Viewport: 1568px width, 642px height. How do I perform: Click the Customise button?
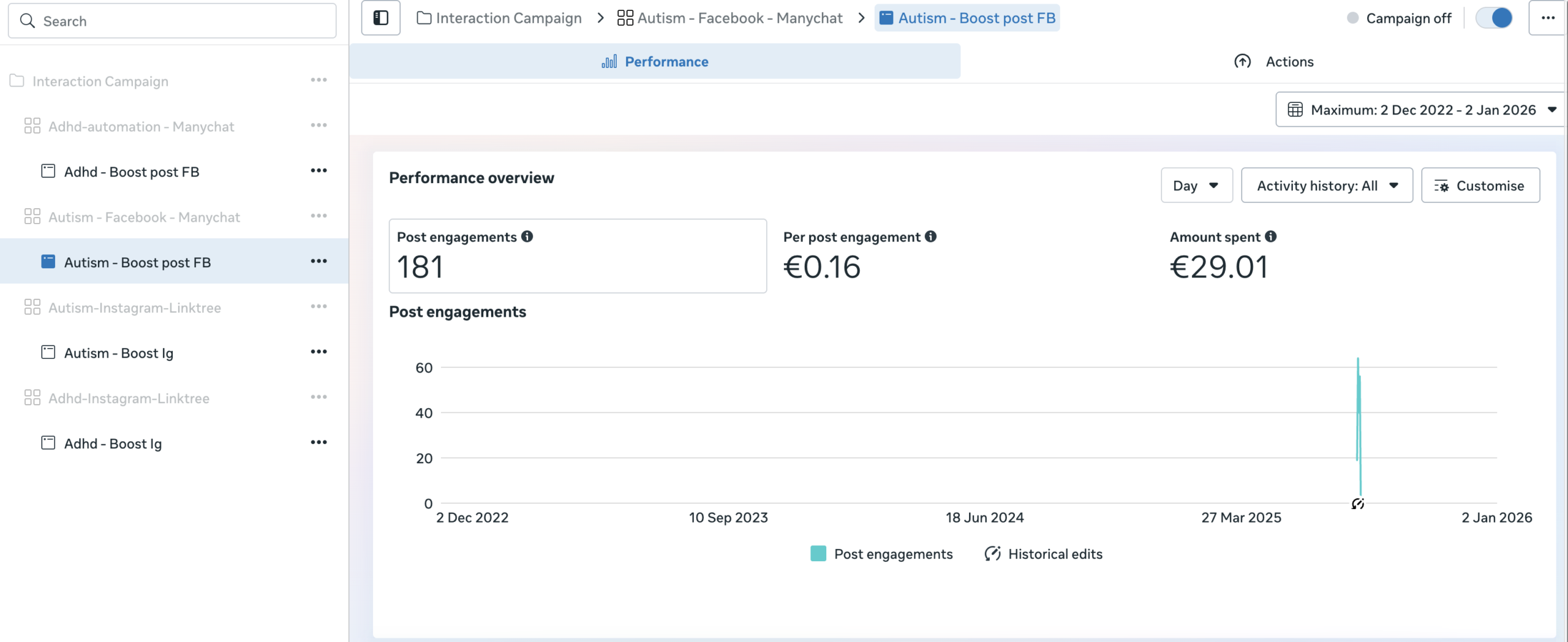pos(1480,186)
